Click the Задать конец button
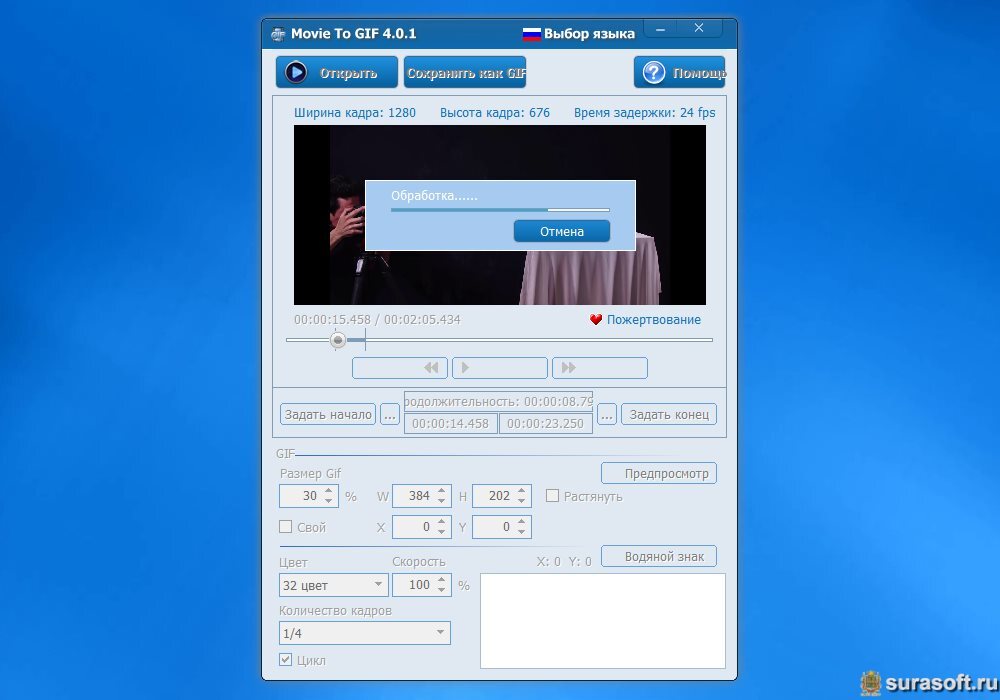The image size is (1000, 700). coord(669,414)
